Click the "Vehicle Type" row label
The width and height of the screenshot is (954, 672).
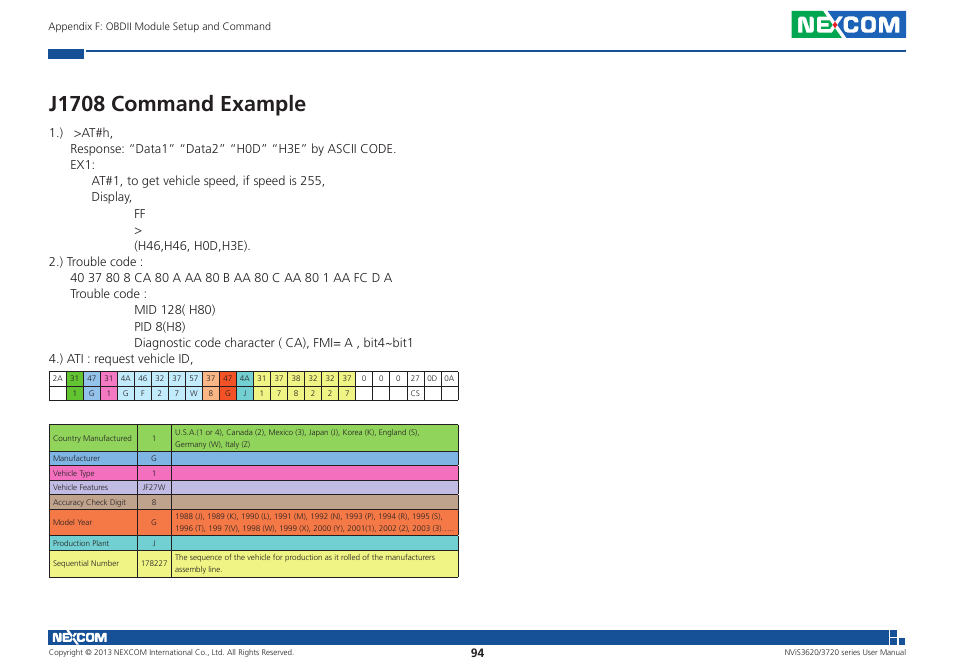tap(74, 473)
